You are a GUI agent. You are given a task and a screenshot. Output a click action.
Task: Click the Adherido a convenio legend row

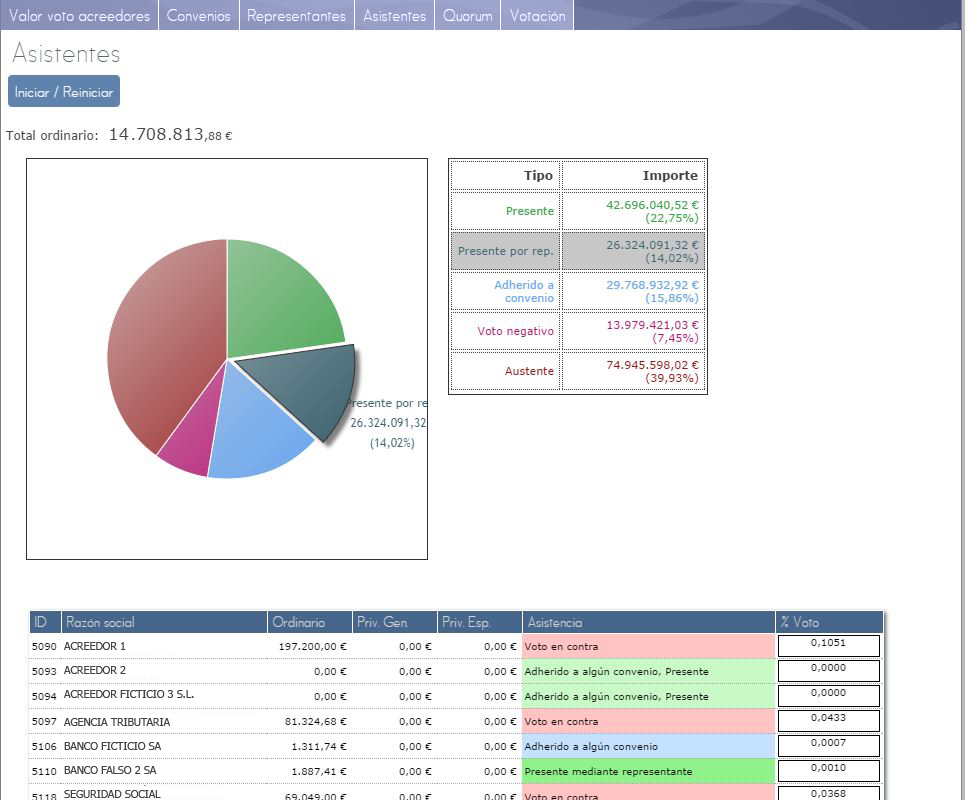[x=578, y=291]
